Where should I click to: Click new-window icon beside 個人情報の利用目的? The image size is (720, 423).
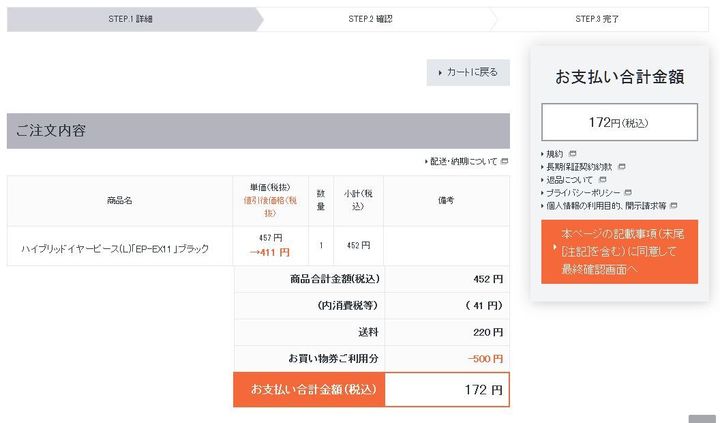click(x=675, y=205)
